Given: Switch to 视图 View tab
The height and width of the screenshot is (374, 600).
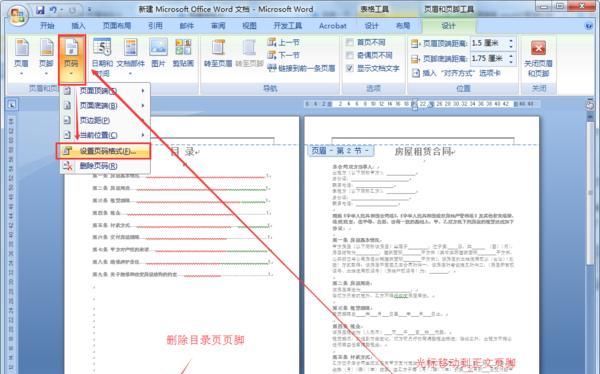Looking at the screenshot, I should [249, 26].
